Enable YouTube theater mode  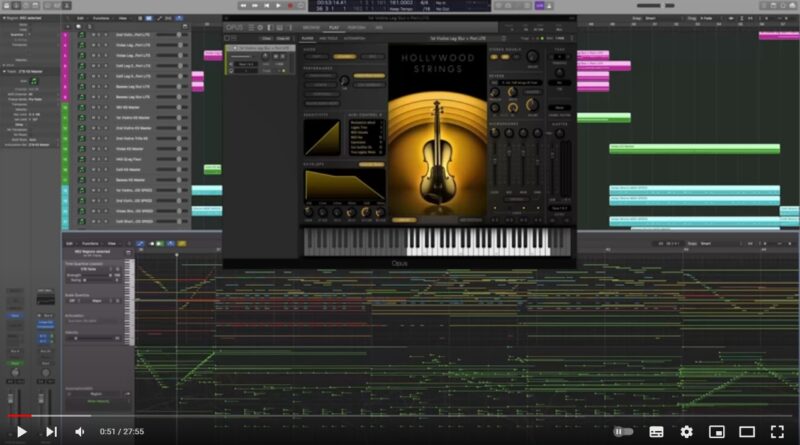pos(747,432)
